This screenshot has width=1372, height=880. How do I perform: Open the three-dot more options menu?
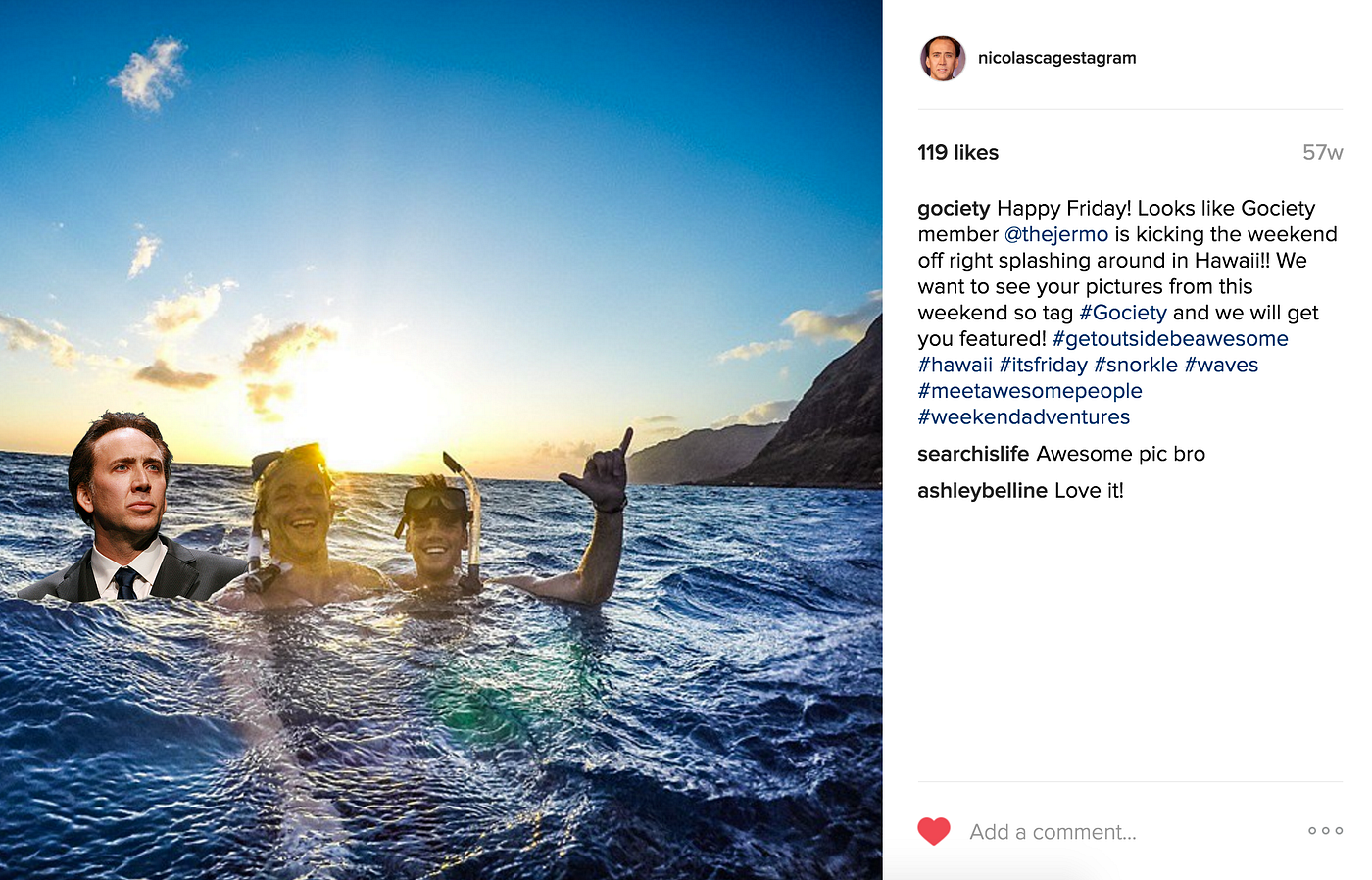[x=1325, y=831]
